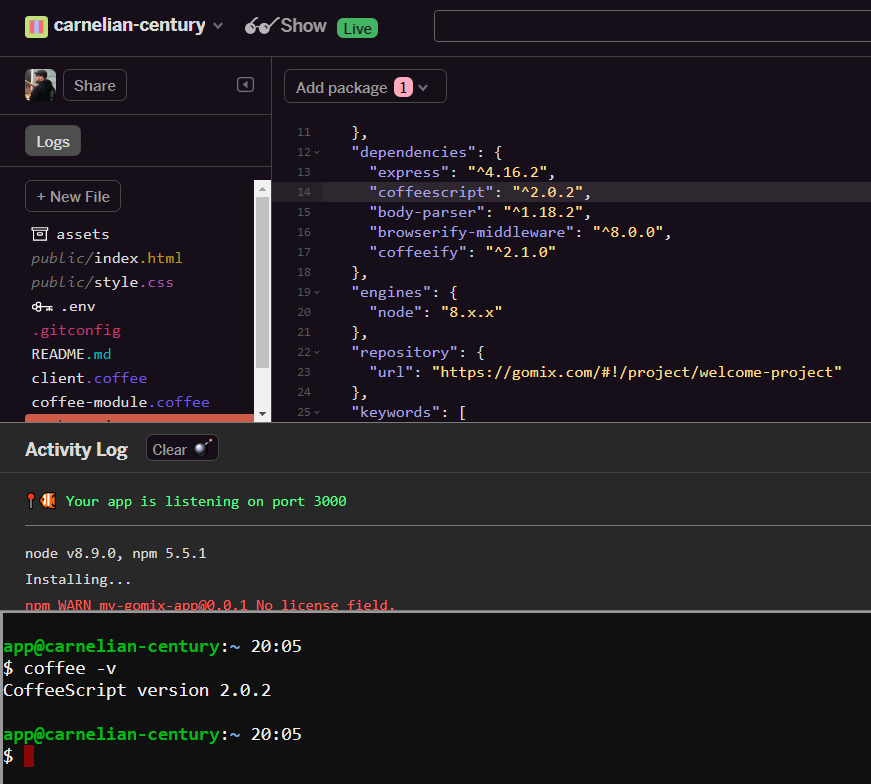This screenshot has height=784, width=871.
Task: Click the file list scrollbar down arrow
Action: pyautogui.click(x=262, y=414)
